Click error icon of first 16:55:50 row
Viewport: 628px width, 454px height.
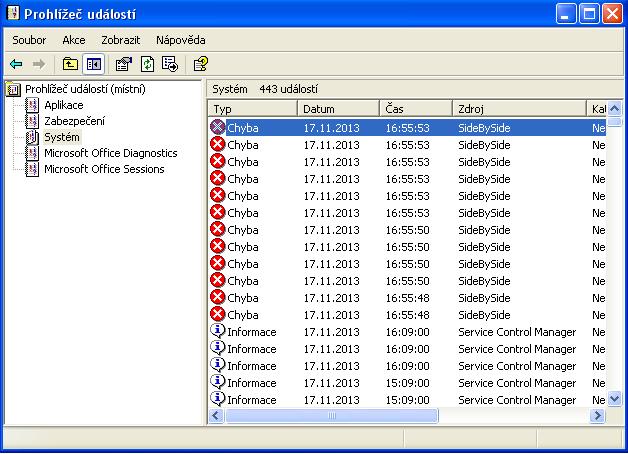pos(217,229)
